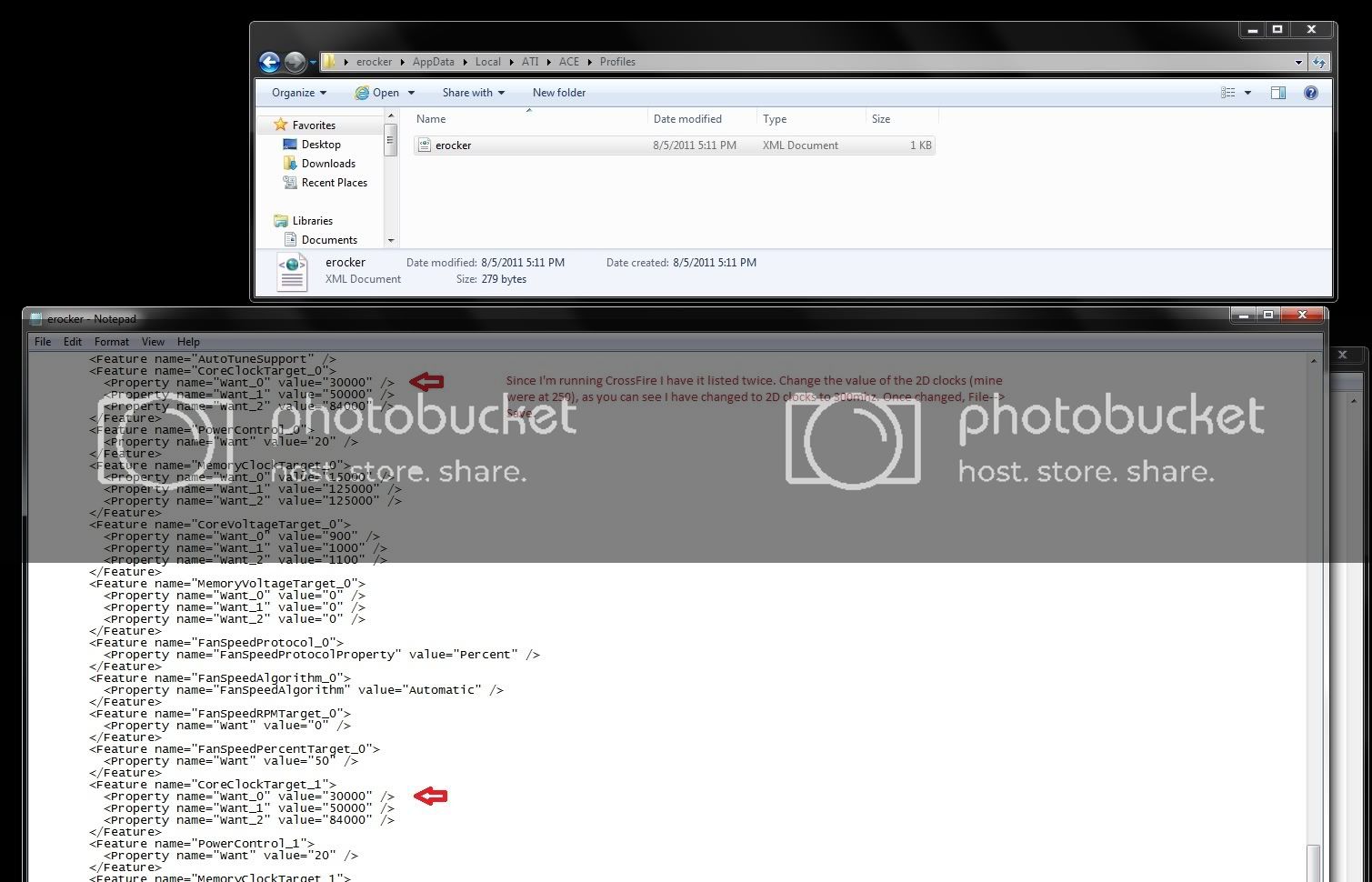
Task: Toggle the preview pane icon
Action: coord(1278,93)
